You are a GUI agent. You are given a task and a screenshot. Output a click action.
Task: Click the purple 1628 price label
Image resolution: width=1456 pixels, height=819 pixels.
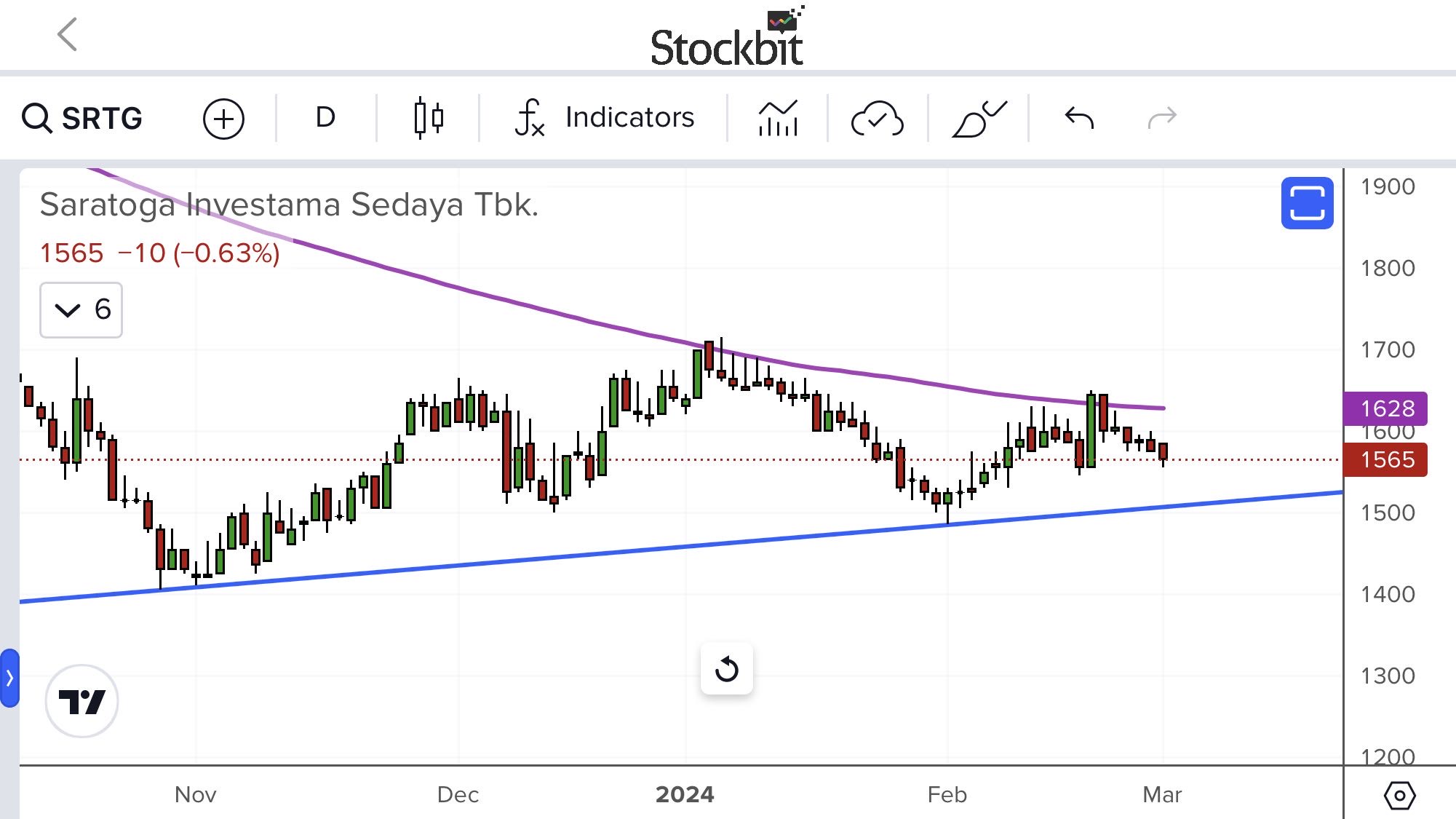click(1385, 408)
